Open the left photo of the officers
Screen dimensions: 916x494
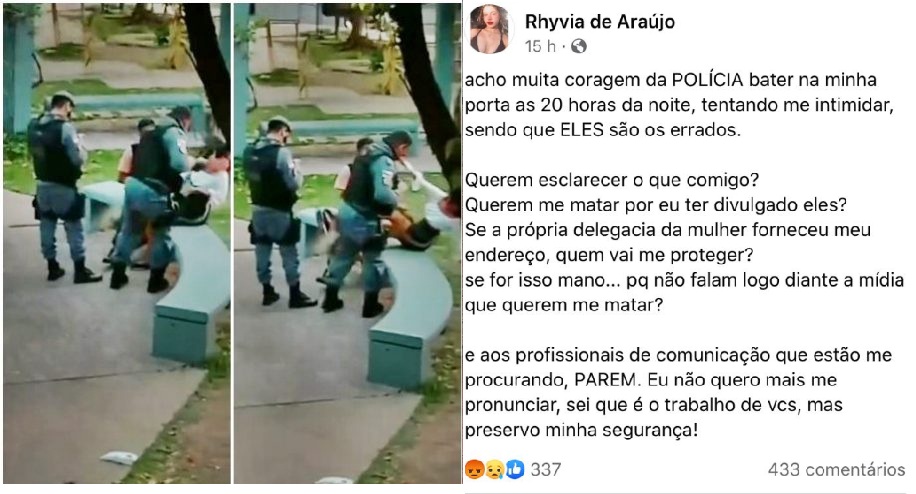coord(117,243)
